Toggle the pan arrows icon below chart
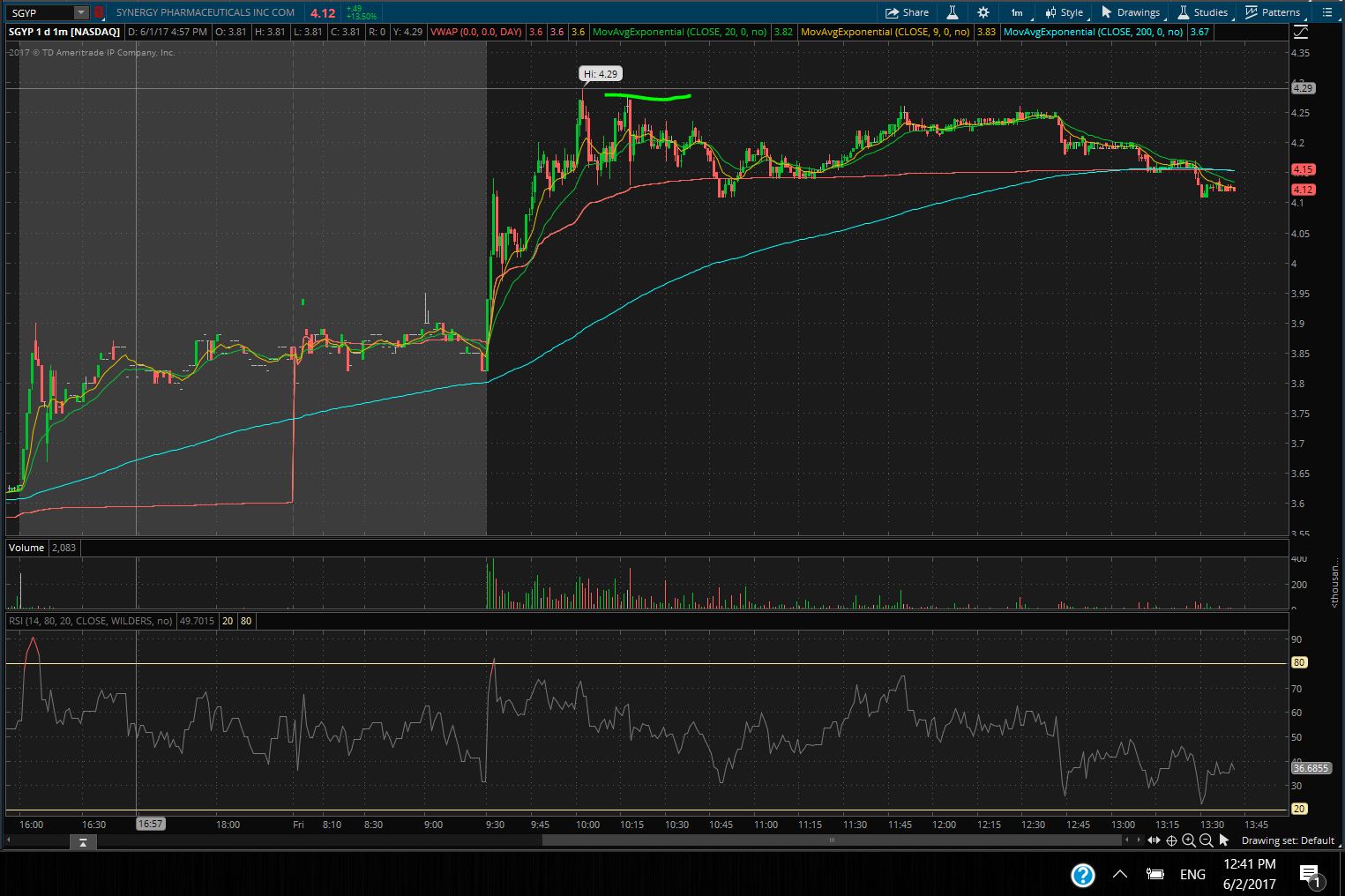This screenshot has height=896, width=1345. click(1154, 840)
